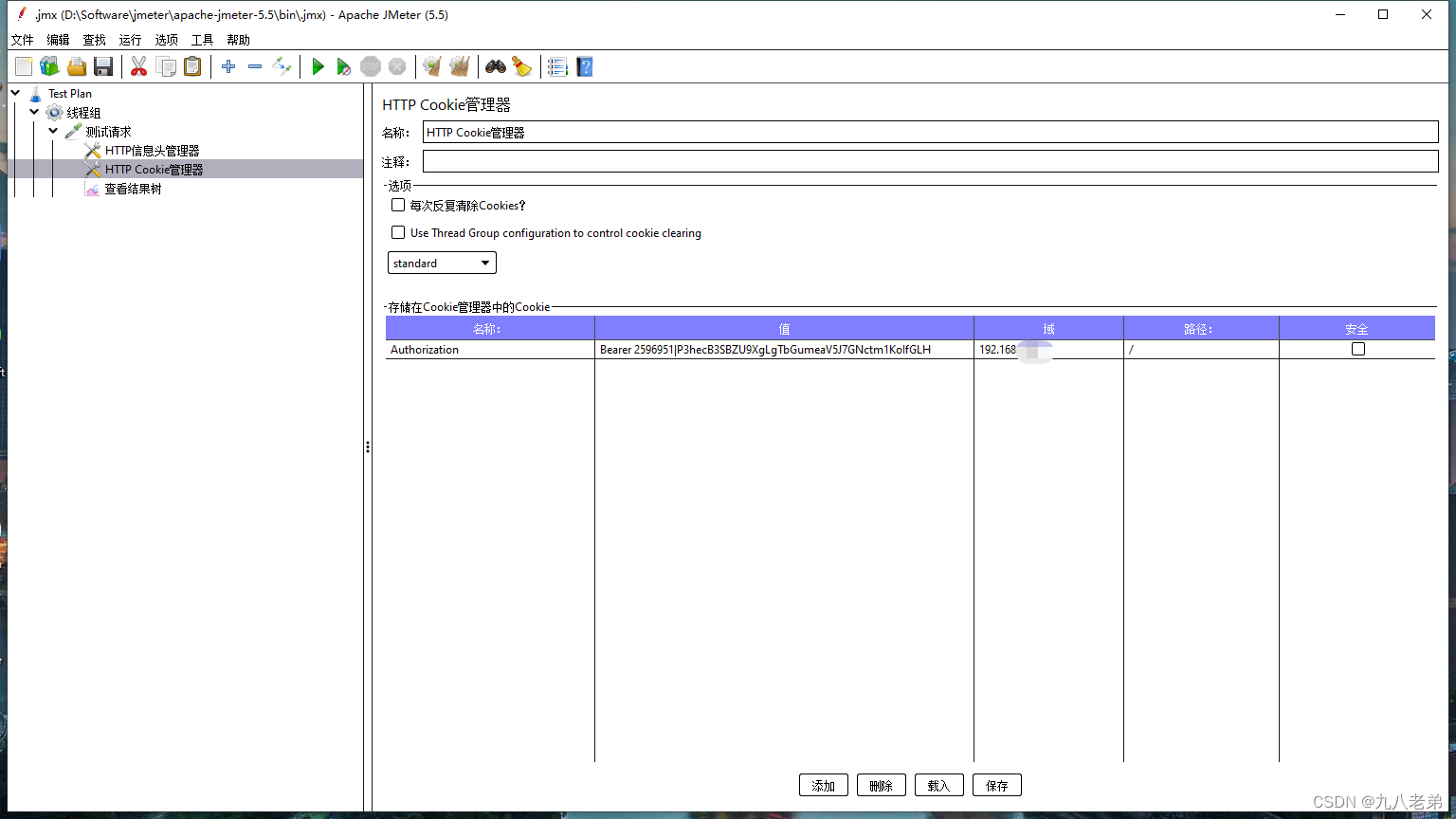
Task: Click the Clear results broom icon
Action: (x=432, y=66)
